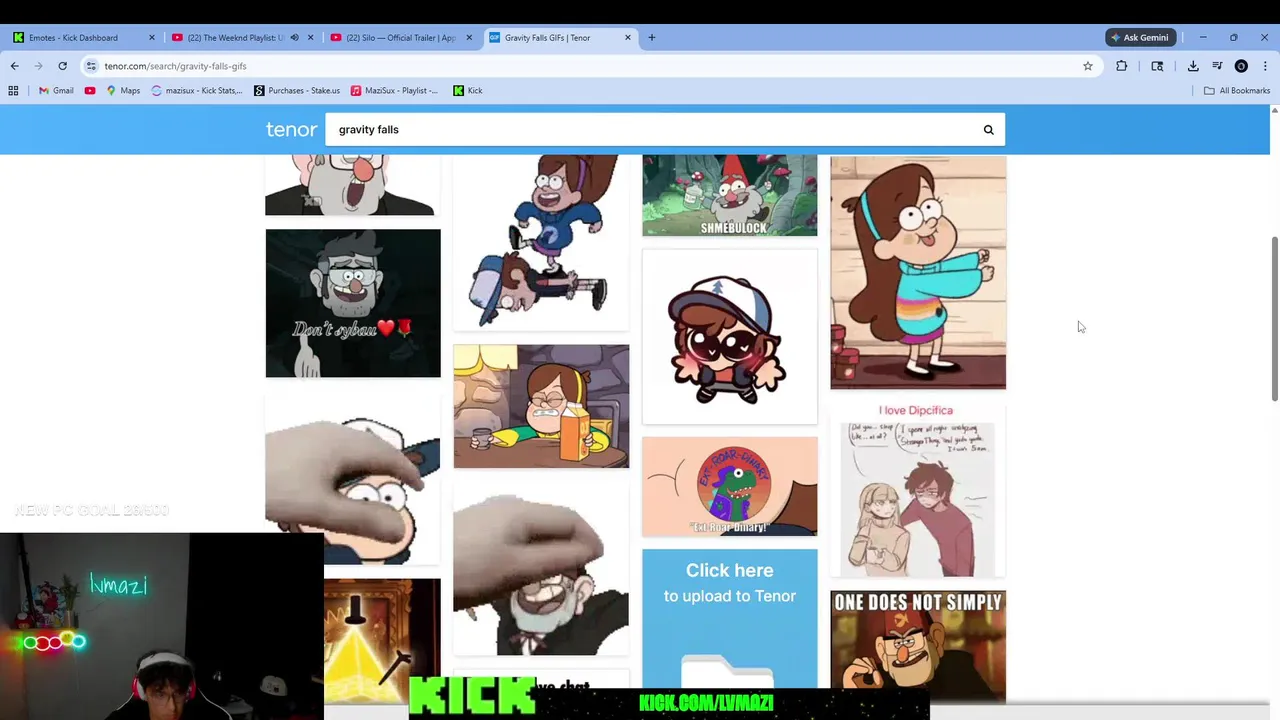Viewport: 1280px width, 720px height.
Task: Go back to previous page
Action: click(14, 66)
